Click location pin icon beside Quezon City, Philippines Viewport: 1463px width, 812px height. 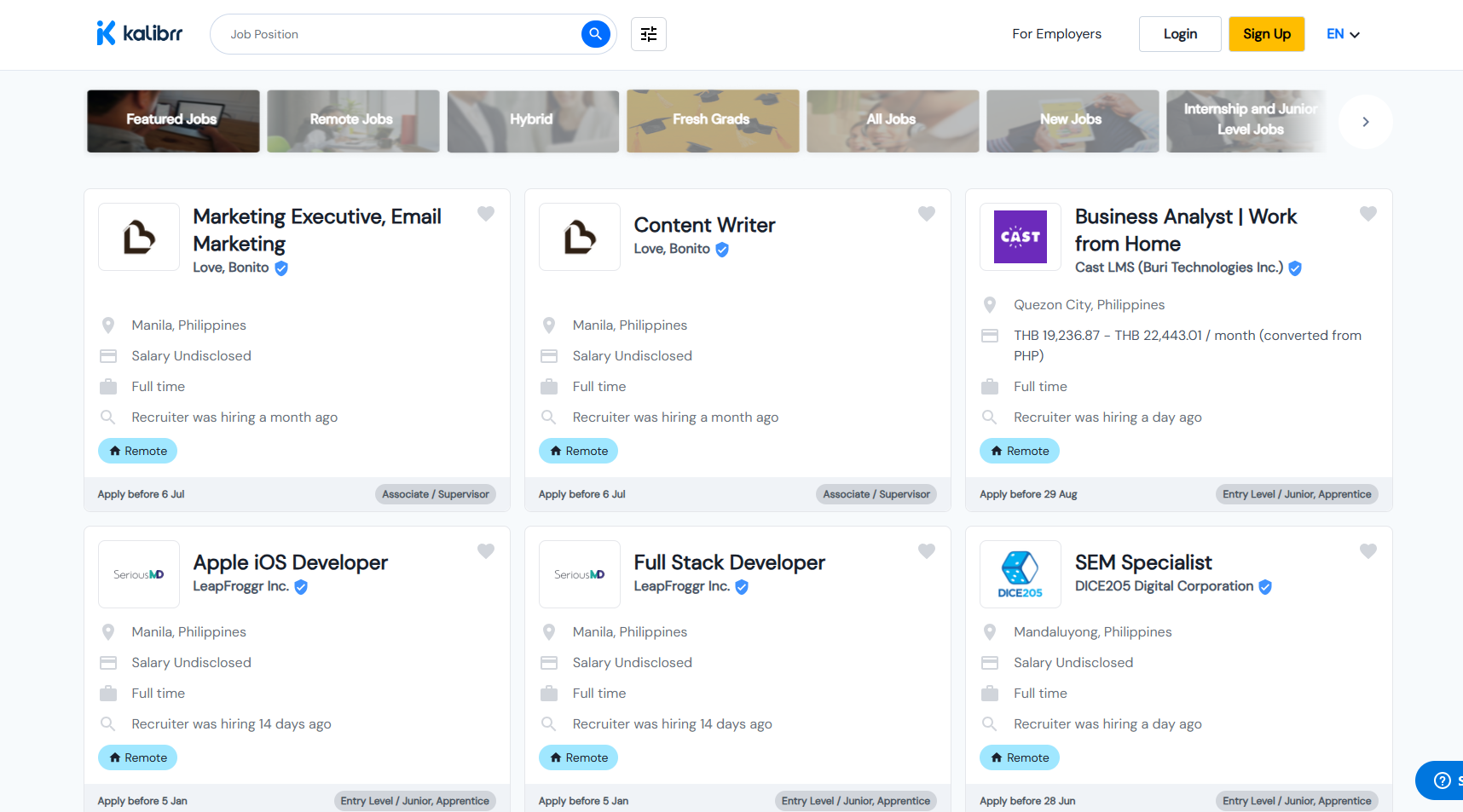[990, 305]
